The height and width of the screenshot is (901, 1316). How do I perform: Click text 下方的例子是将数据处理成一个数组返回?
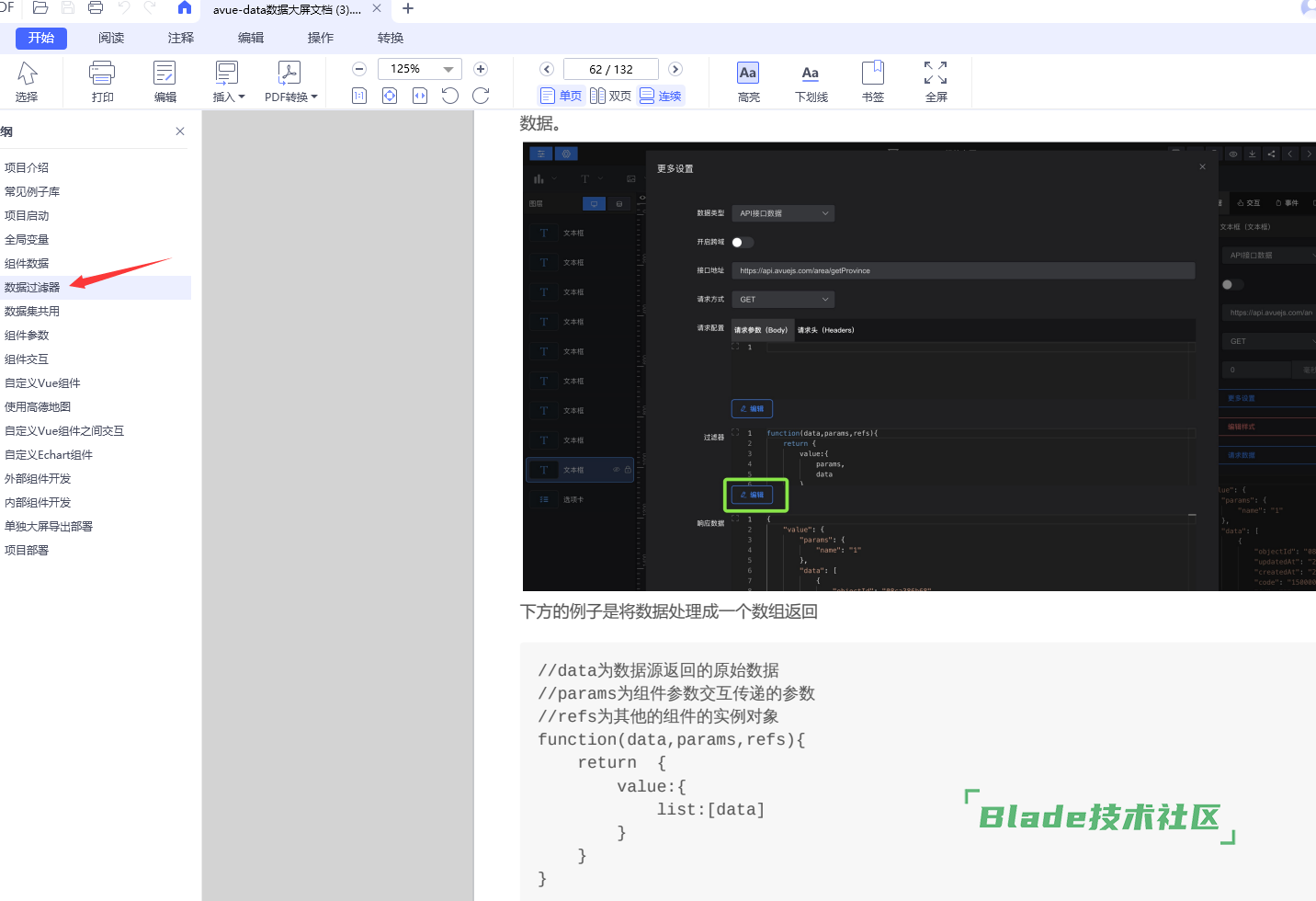[669, 611]
